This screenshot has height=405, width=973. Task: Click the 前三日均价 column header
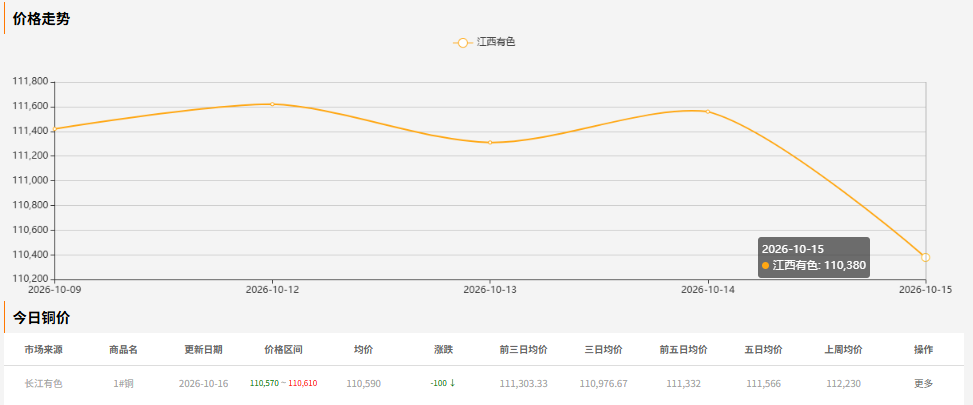tap(524, 350)
